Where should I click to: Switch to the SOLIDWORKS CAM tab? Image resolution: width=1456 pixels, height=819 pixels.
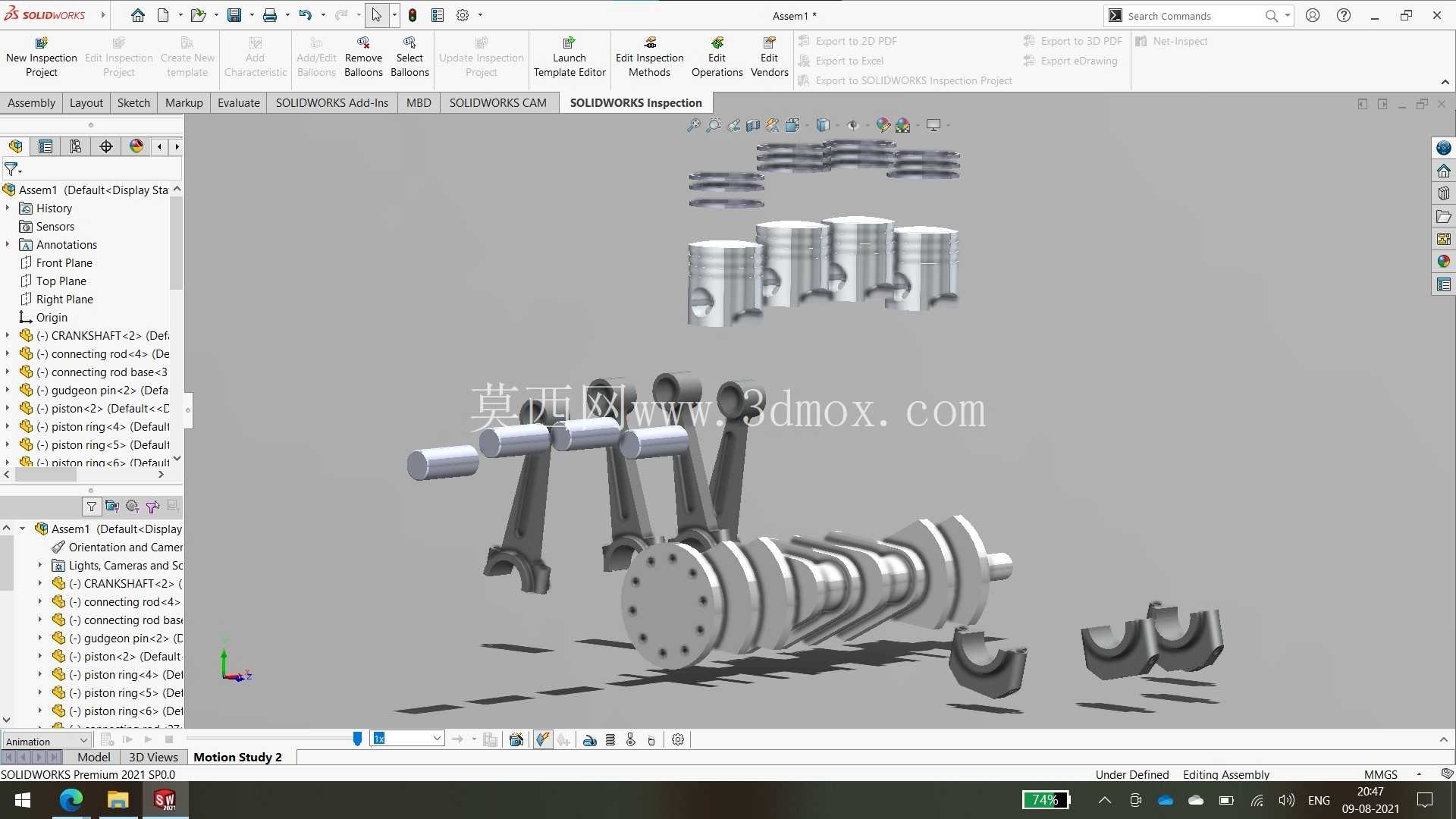pyautogui.click(x=497, y=102)
